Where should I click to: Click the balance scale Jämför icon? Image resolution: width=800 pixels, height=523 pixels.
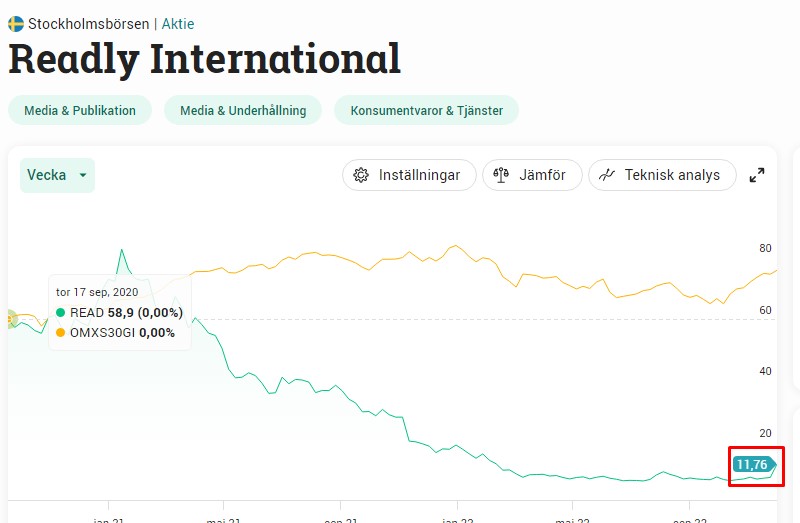[x=502, y=175]
